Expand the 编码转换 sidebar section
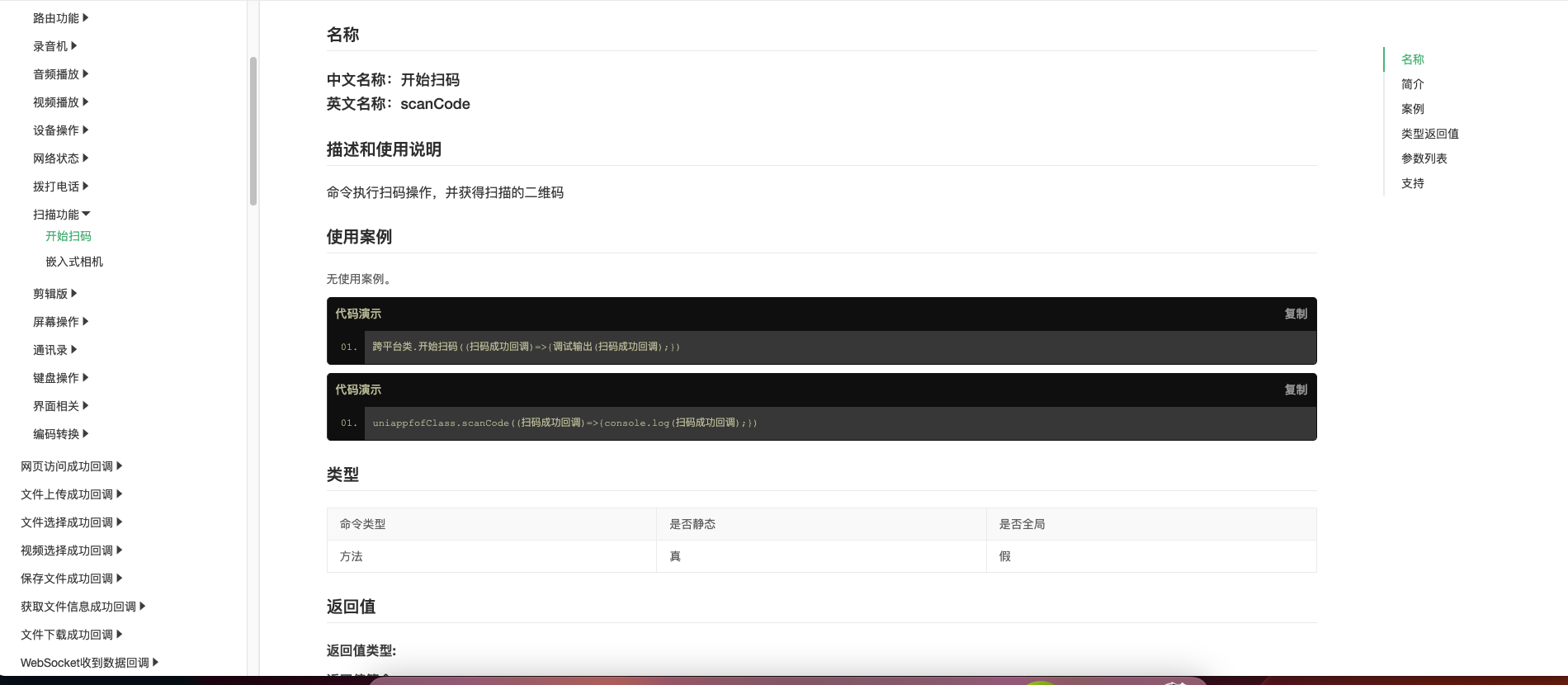 60,434
